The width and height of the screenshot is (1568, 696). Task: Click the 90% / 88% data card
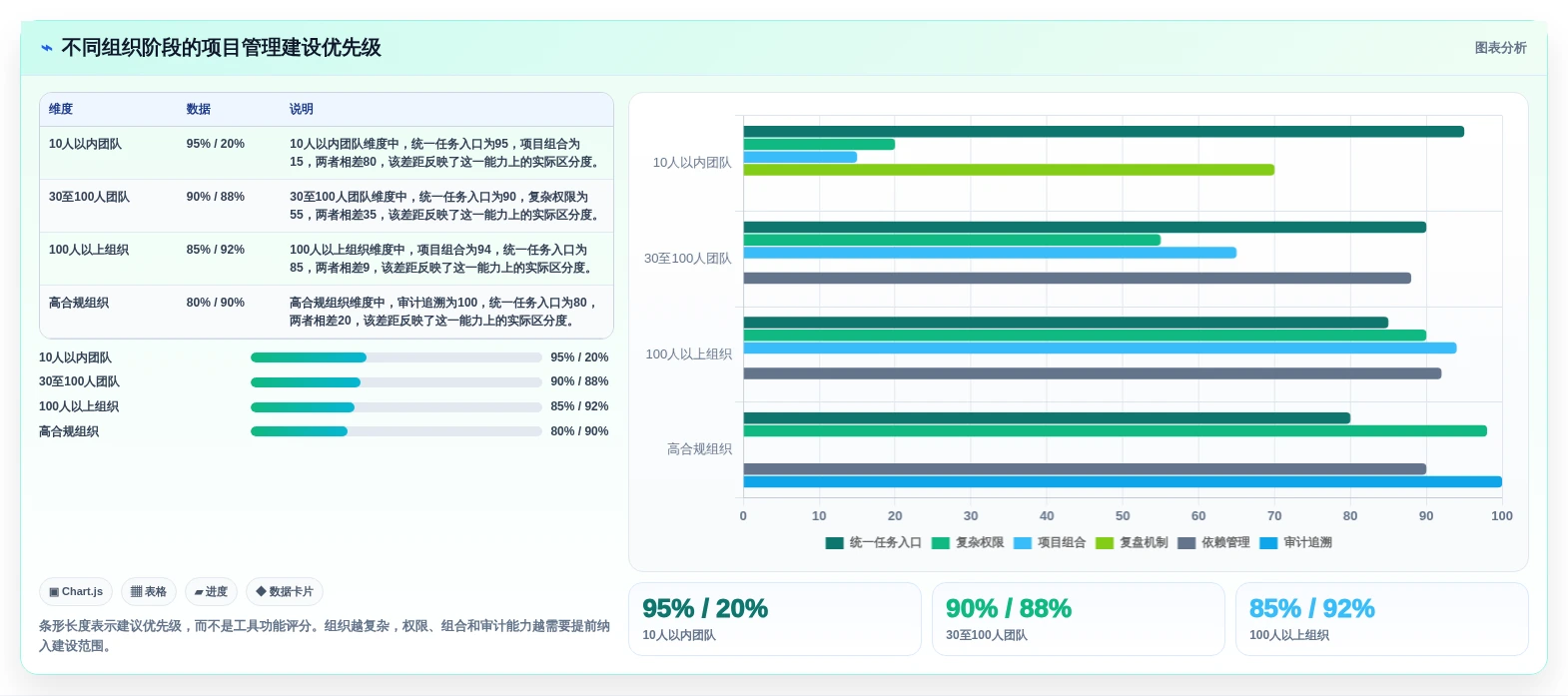click(1078, 619)
